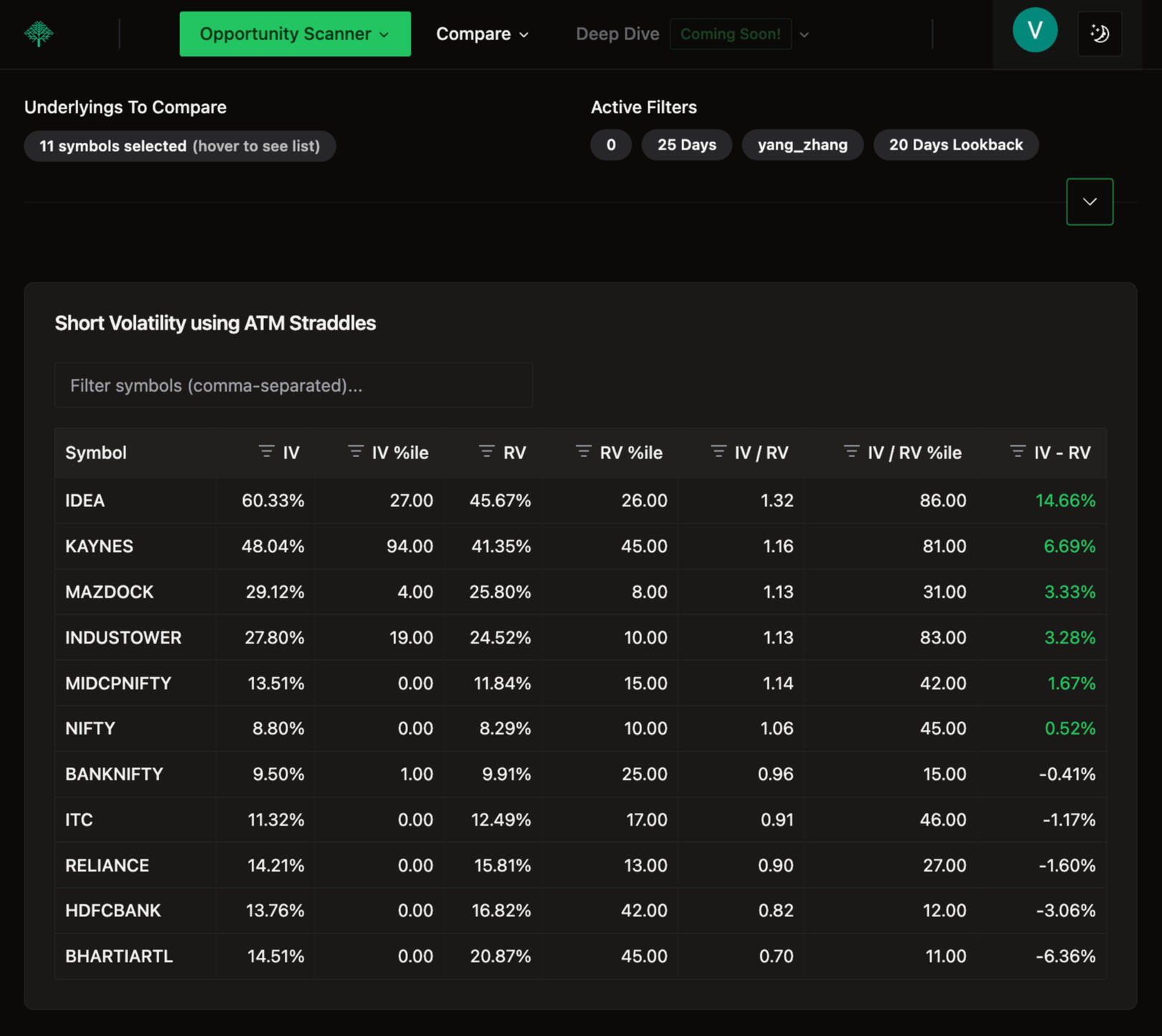Image resolution: width=1162 pixels, height=1036 pixels.
Task: Focus the Filter symbols input field
Action: point(293,385)
